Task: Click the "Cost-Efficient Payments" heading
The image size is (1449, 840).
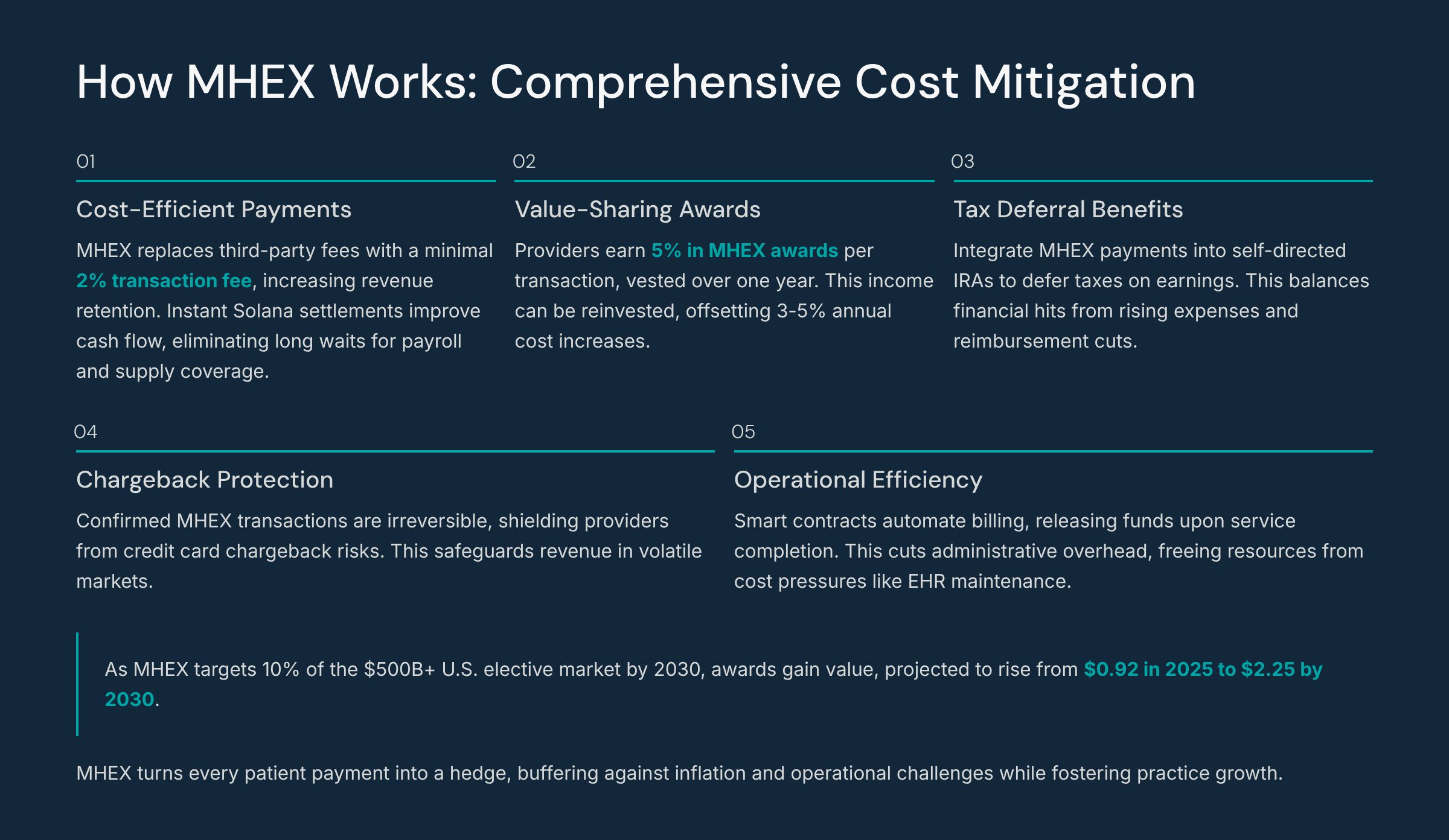Action: tap(214, 209)
